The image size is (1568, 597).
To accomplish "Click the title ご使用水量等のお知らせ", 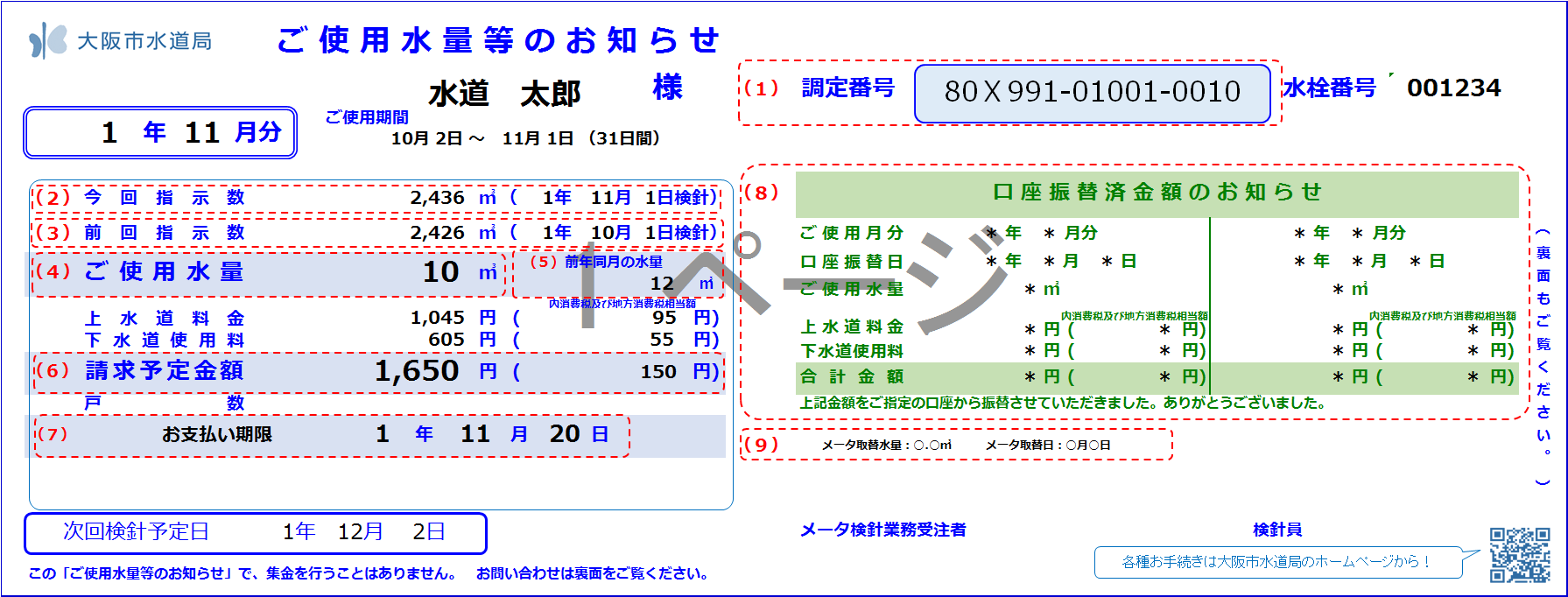I will tap(497, 40).
